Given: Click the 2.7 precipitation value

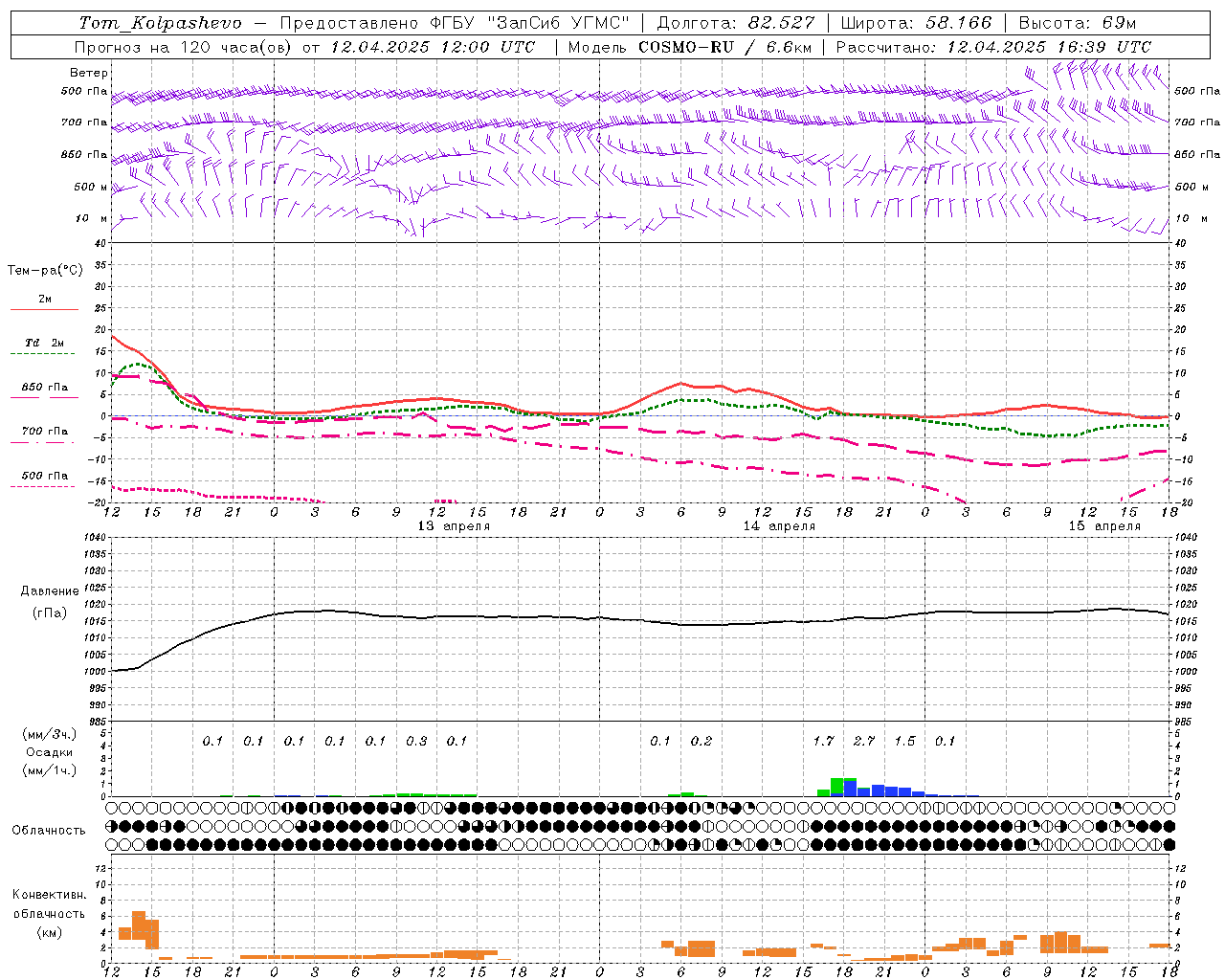Looking at the screenshot, I should pyautogui.click(x=864, y=741).
